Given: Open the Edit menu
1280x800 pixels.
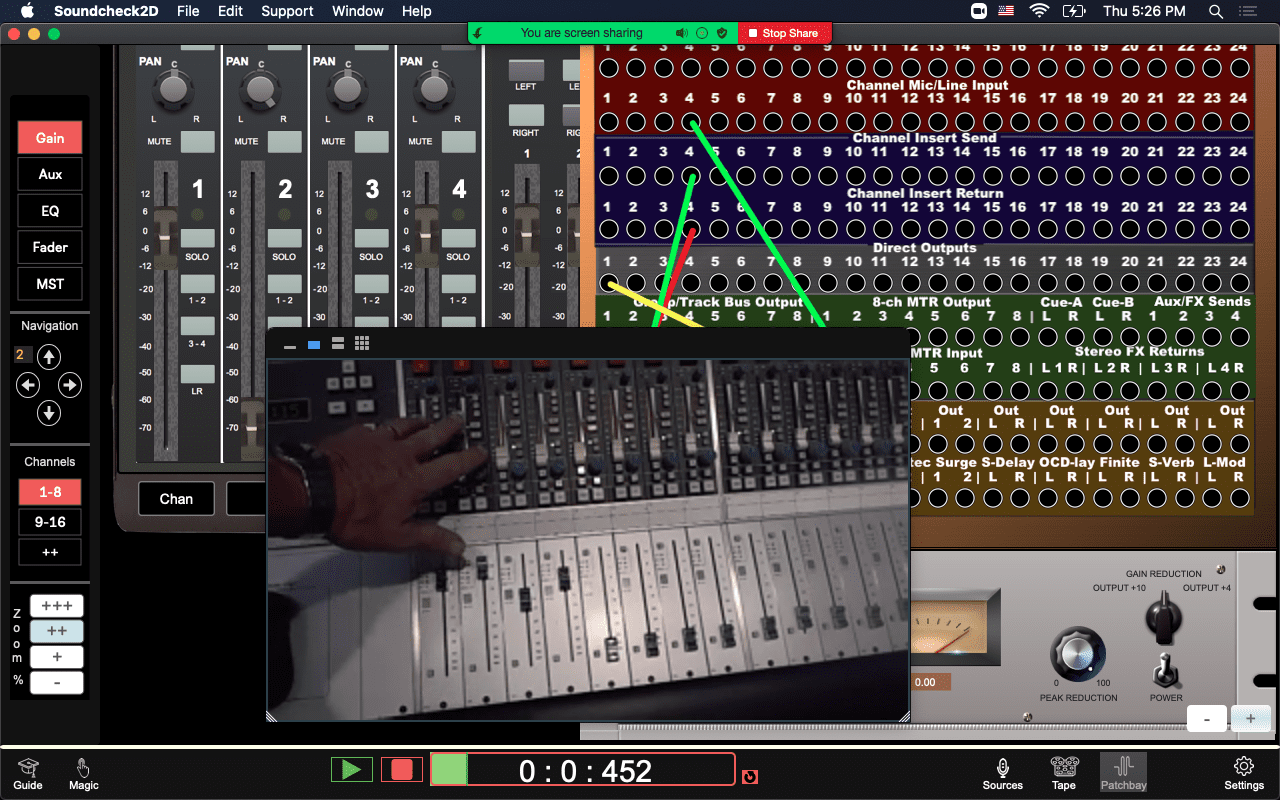Looking at the screenshot, I should point(230,11).
